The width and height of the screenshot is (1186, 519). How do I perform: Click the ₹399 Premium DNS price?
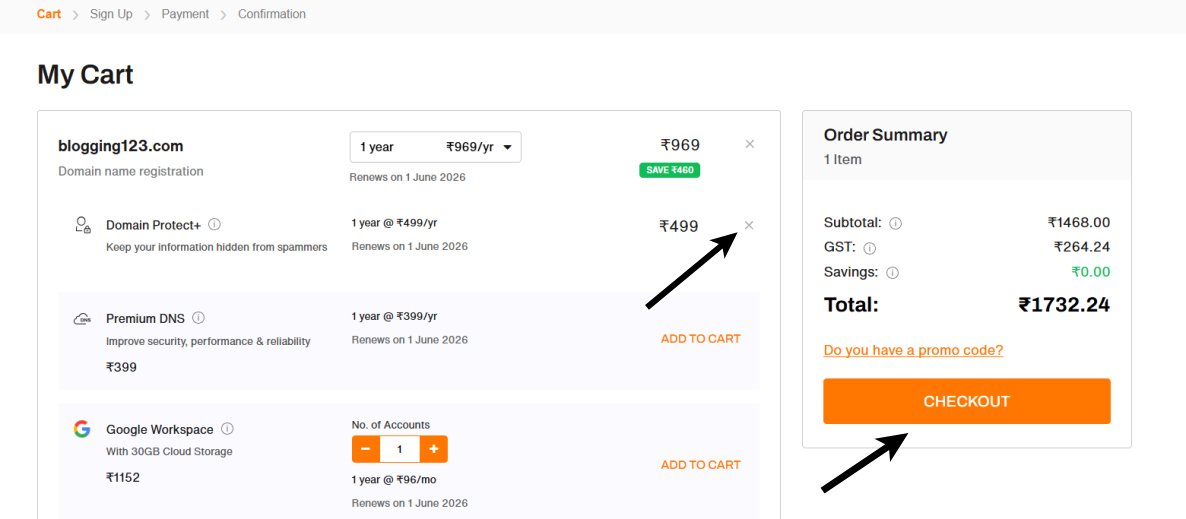[x=121, y=367]
